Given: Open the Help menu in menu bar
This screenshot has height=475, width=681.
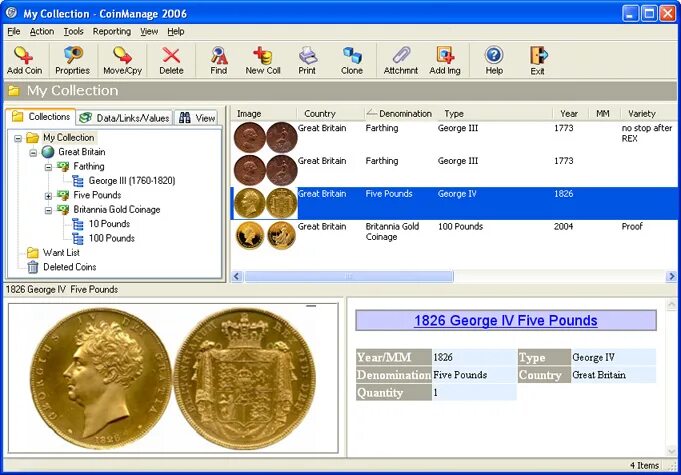Looking at the screenshot, I should (x=176, y=31).
